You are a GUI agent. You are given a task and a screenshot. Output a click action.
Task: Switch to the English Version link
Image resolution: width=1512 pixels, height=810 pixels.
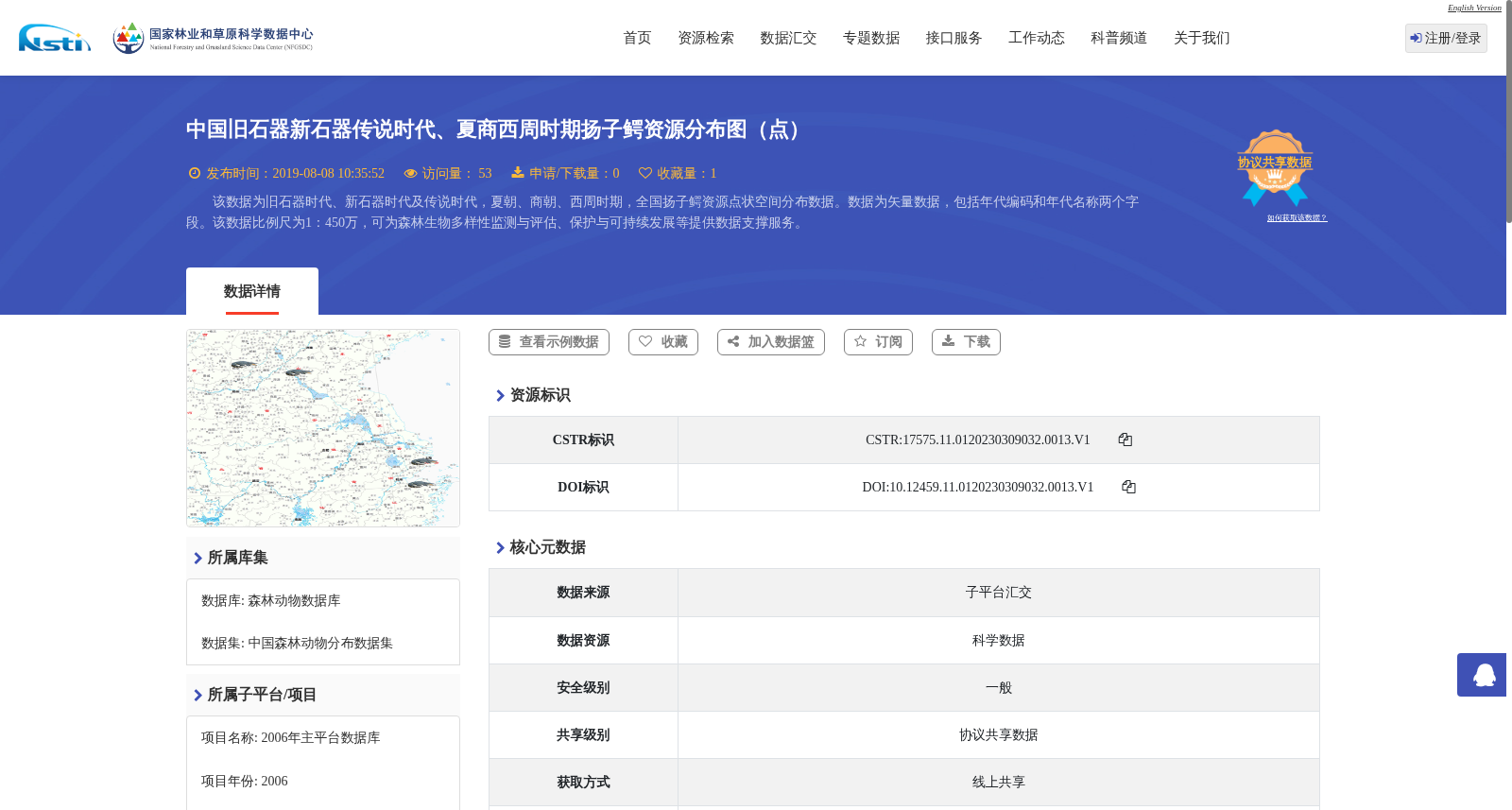(x=1474, y=8)
